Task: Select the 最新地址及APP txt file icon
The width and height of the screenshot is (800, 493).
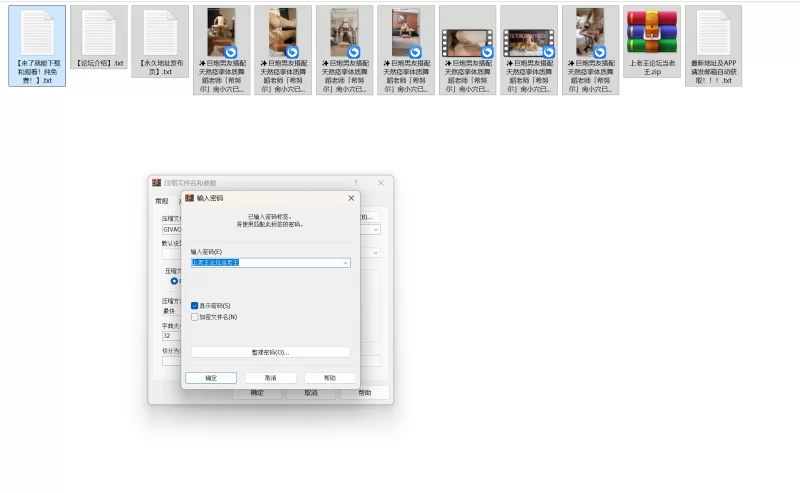Action: click(x=713, y=33)
